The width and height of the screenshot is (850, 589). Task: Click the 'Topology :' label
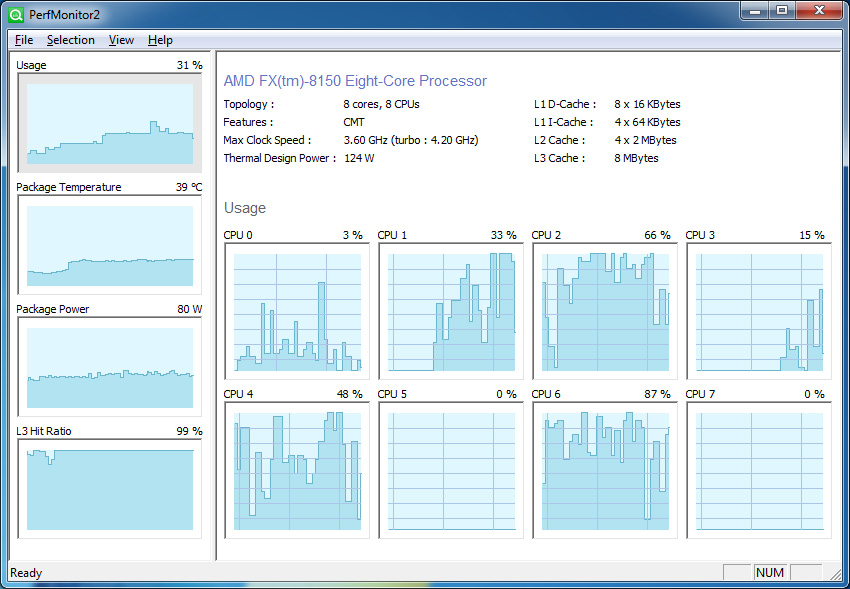249,104
